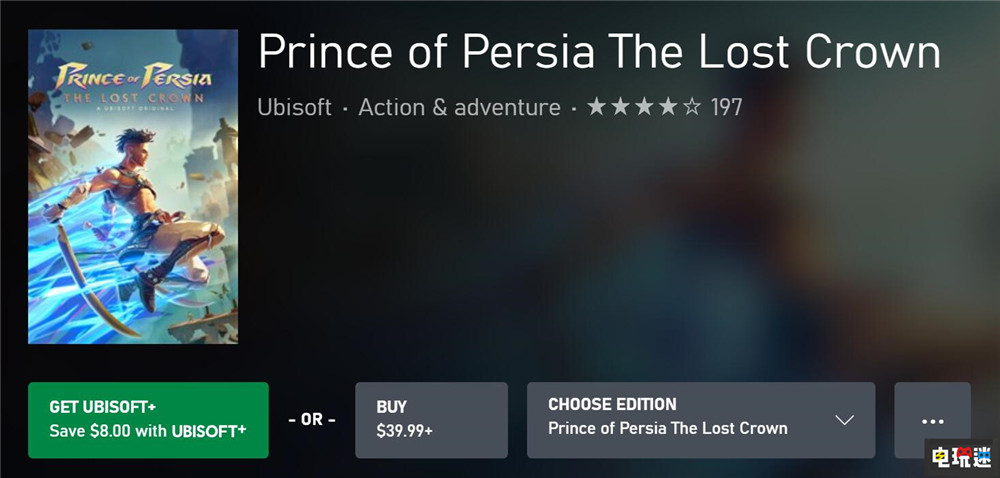This screenshot has height=478, width=1000.
Task: Click the fourth rating star
Action: point(668,107)
